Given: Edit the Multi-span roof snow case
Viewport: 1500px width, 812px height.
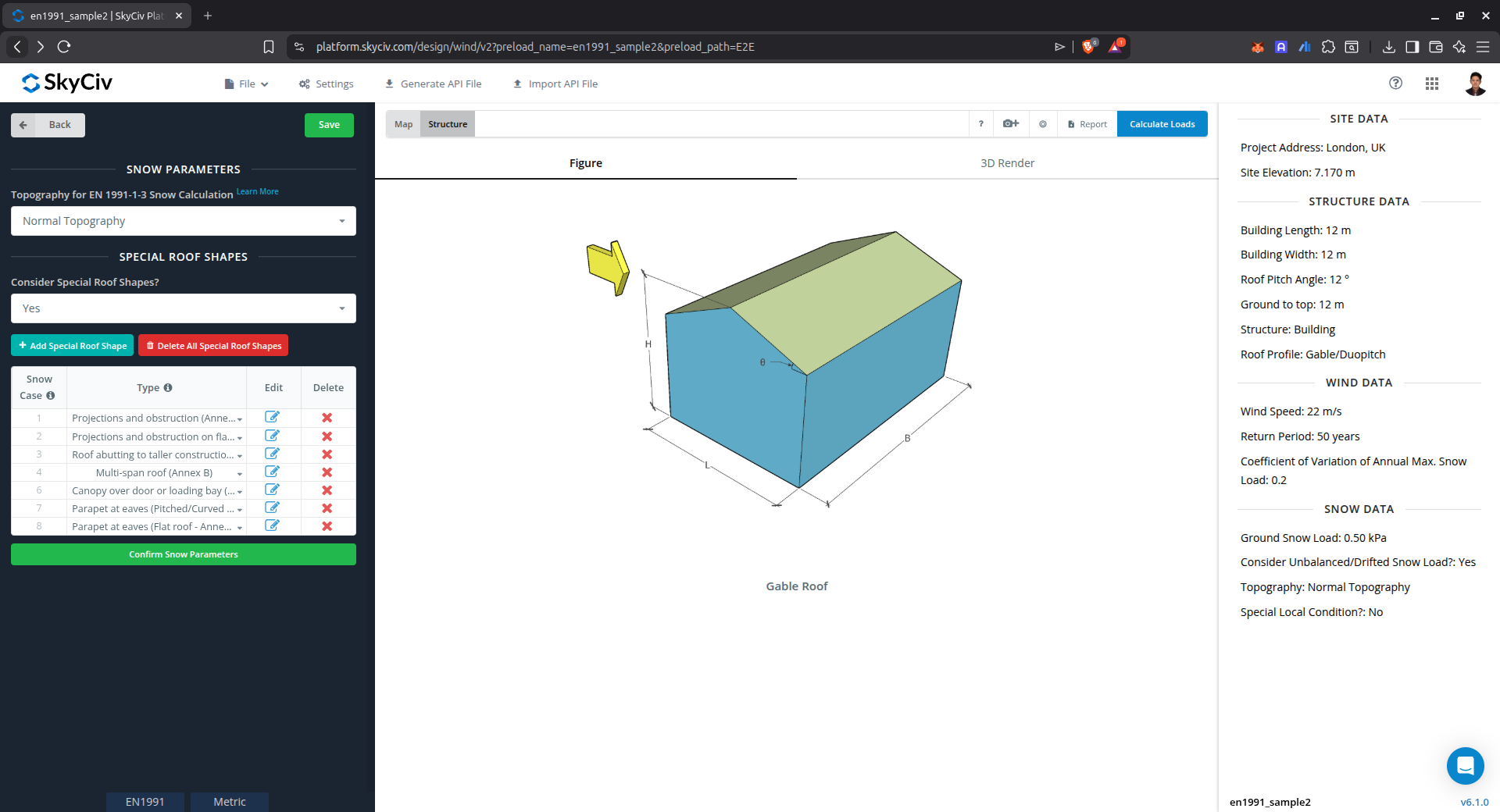Looking at the screenshot, I should [x=272, y=472].
